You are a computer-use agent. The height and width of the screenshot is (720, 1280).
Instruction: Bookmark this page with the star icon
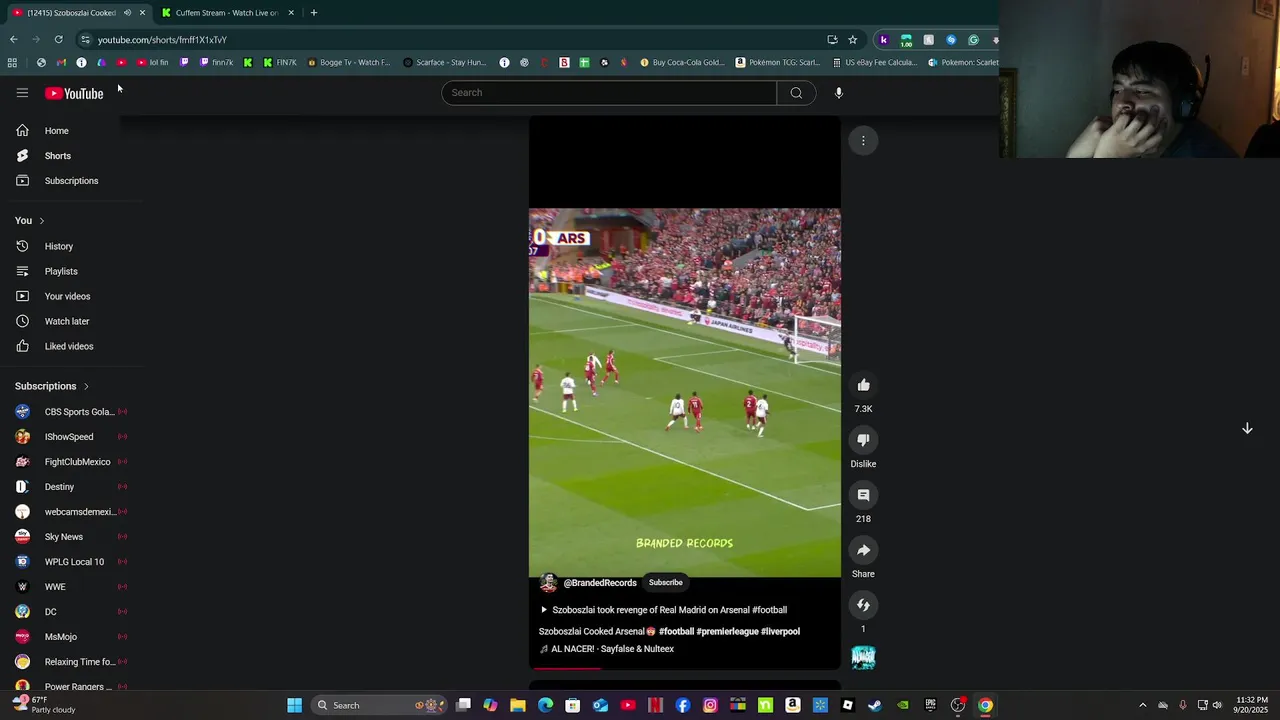tap(852, 40)
